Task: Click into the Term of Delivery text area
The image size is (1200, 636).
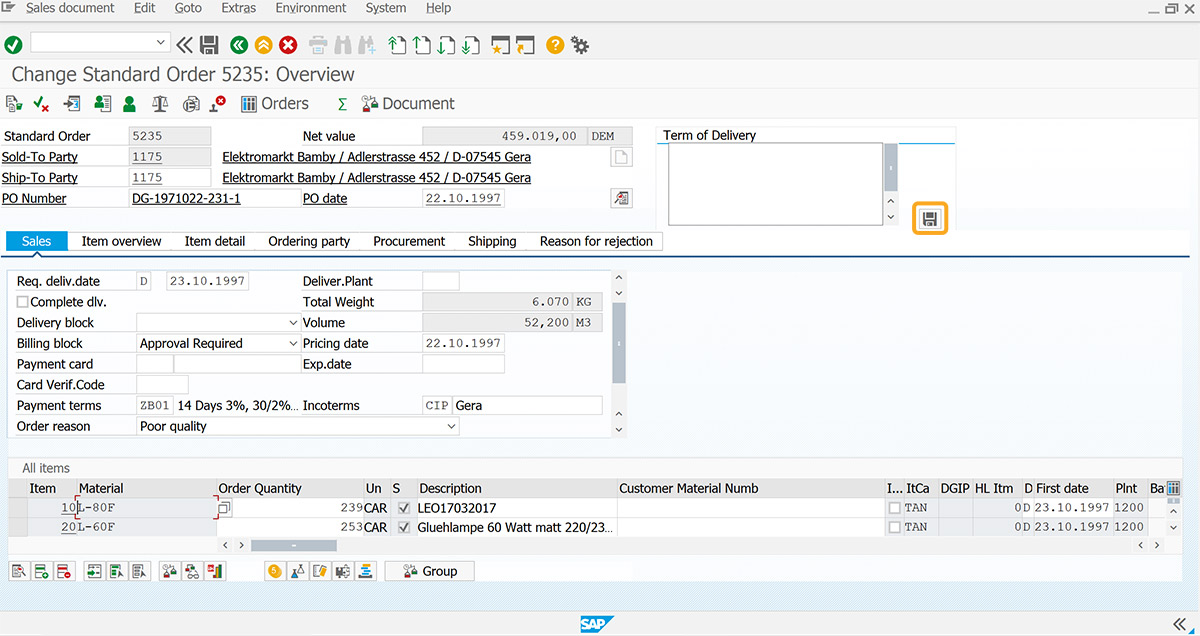Action: (775, 184)
